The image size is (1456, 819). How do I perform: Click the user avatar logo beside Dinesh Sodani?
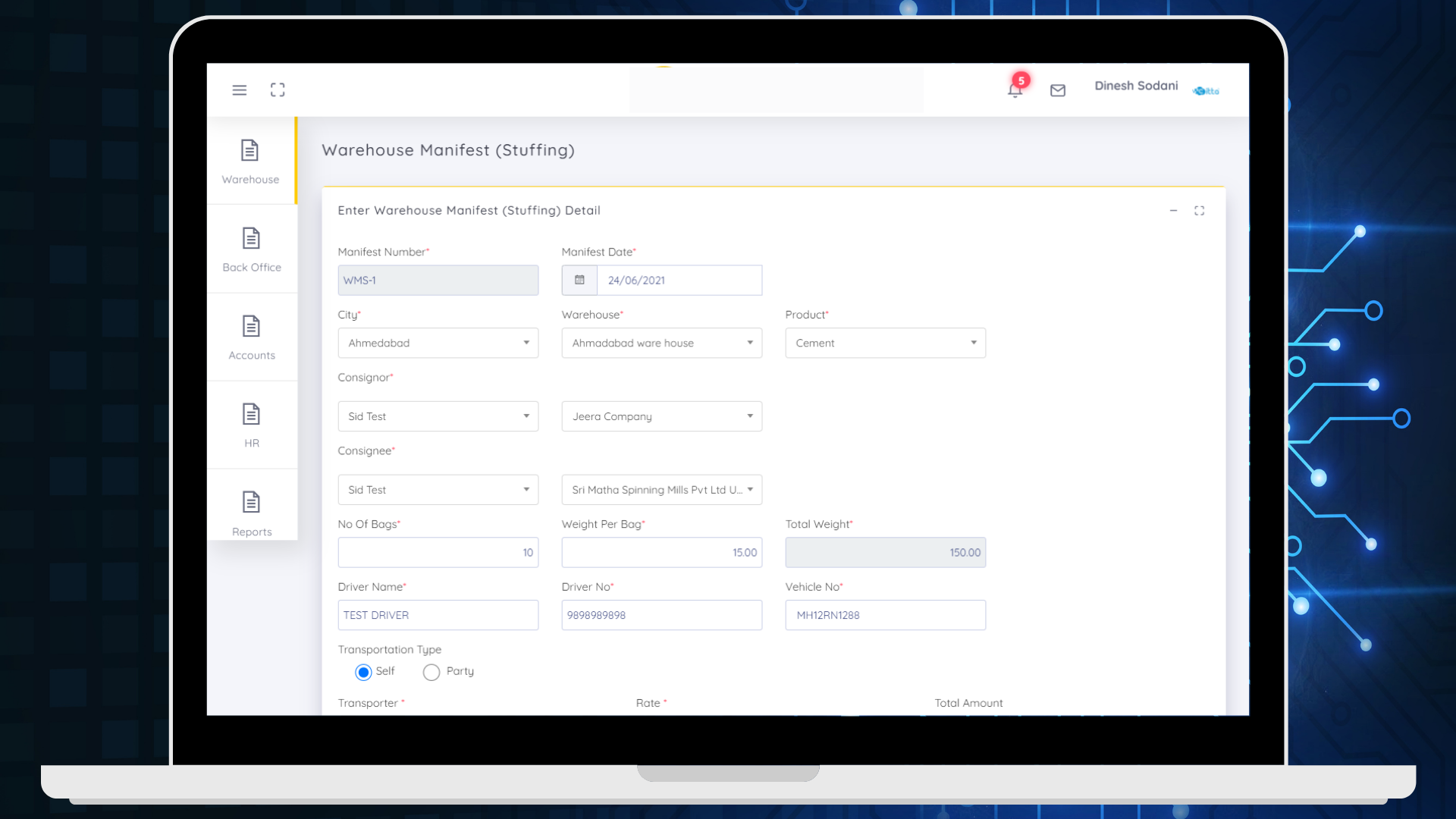[1206, 91]
